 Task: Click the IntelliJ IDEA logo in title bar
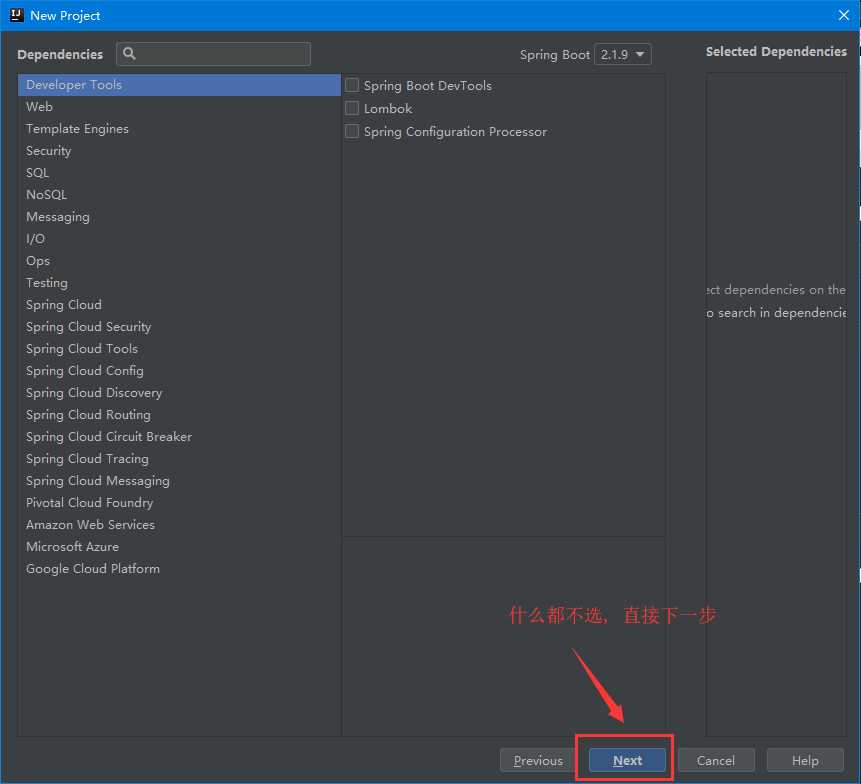[x=16, y=15]
